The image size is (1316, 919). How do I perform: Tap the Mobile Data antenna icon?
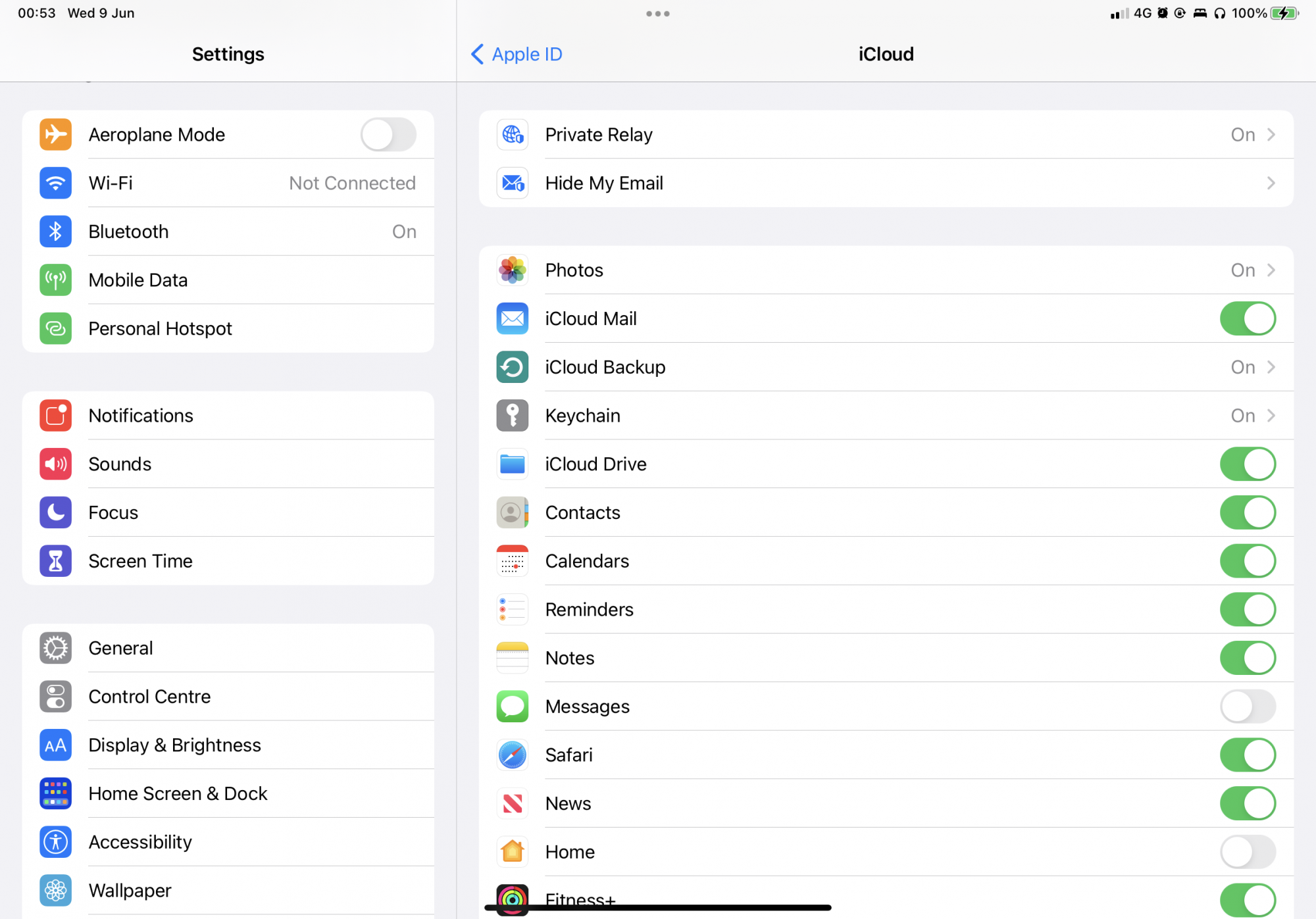[55, 280]
